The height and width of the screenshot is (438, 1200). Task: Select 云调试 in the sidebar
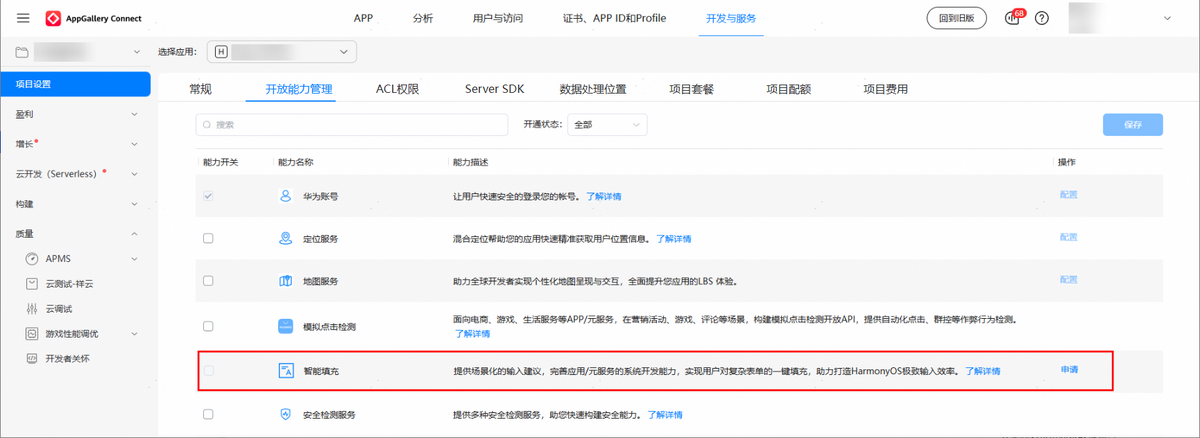(x=60, y=308)
